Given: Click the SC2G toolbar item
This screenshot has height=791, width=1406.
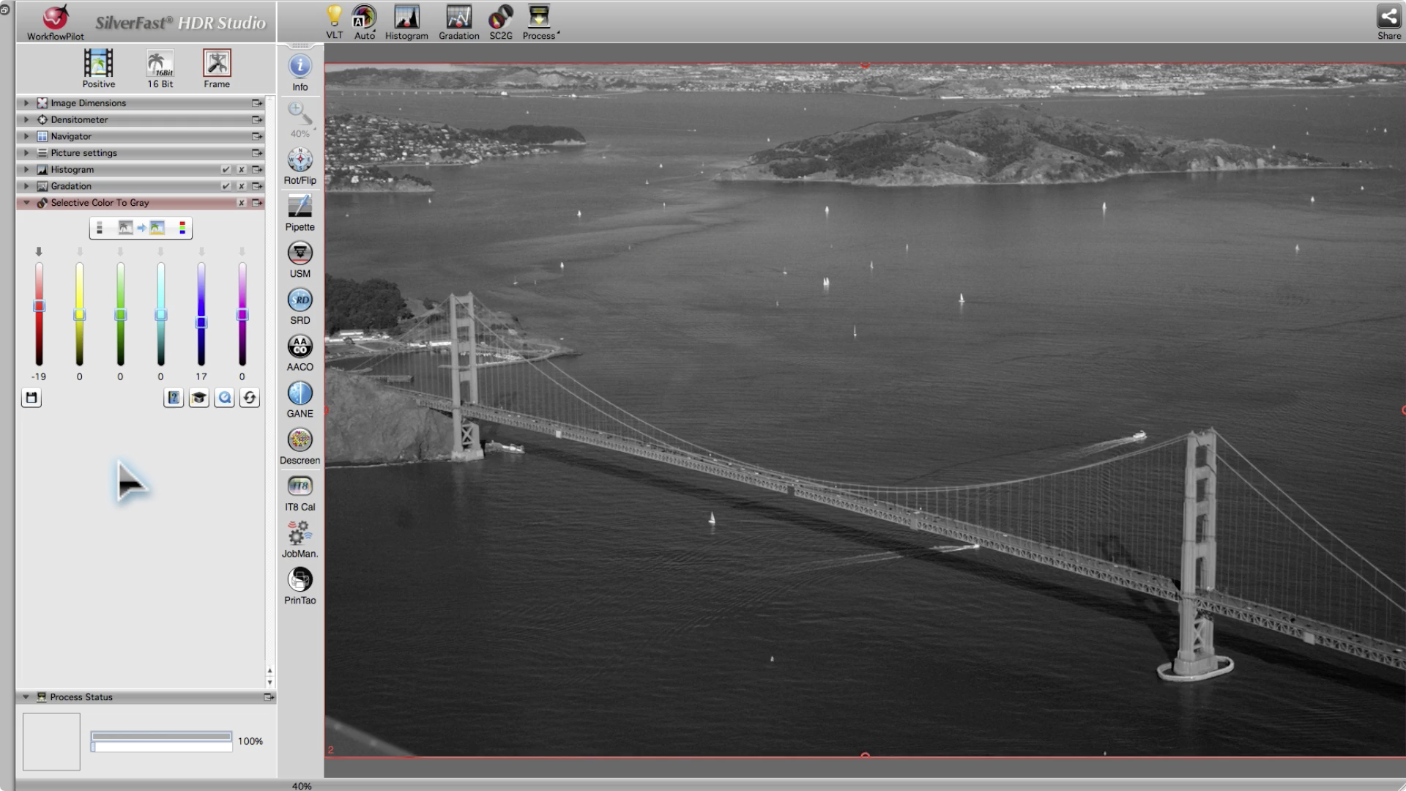Looking at the screenshot, I should pos(500,17).
